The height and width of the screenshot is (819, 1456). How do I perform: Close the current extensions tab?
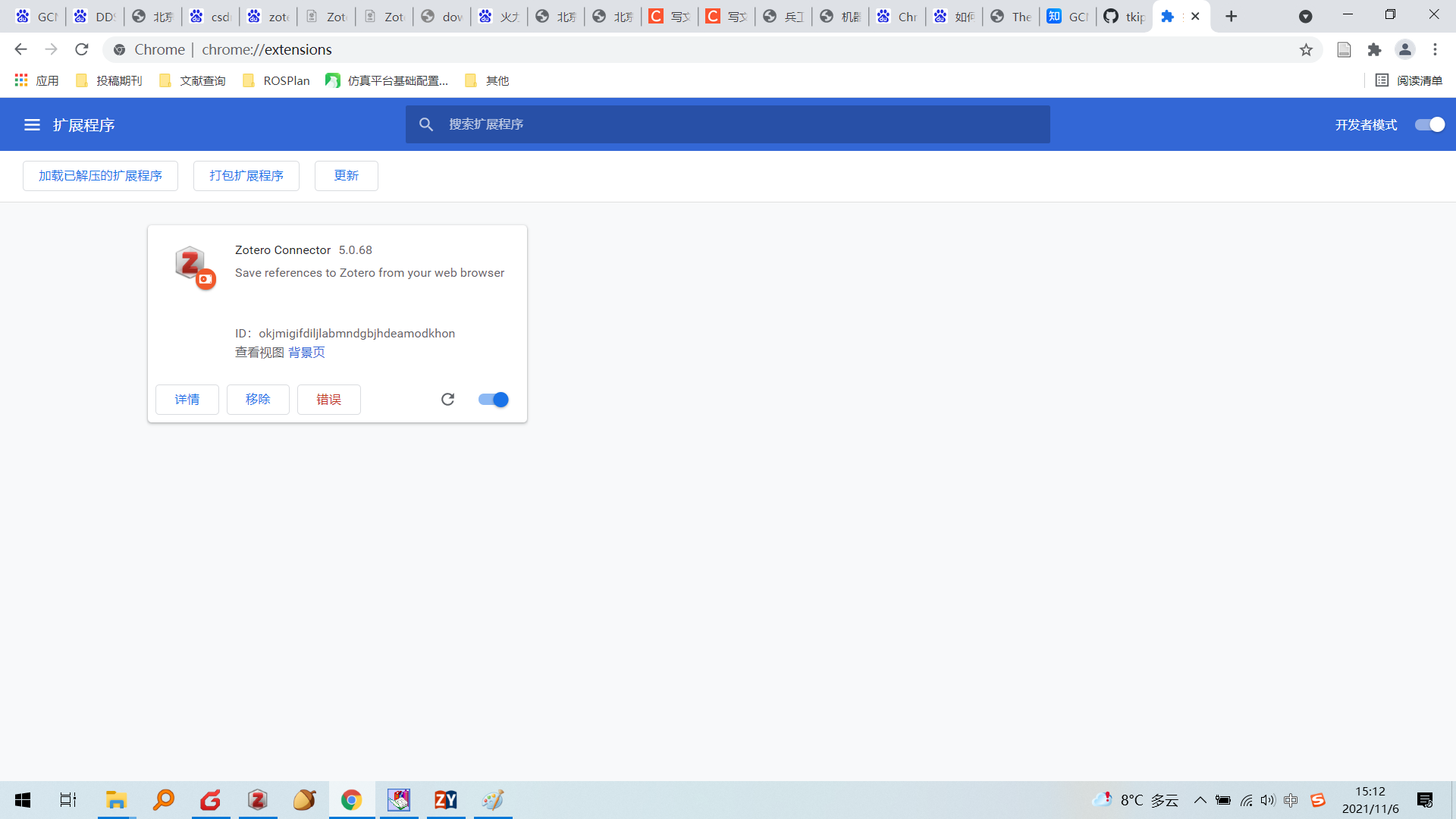click(1195, 17)
